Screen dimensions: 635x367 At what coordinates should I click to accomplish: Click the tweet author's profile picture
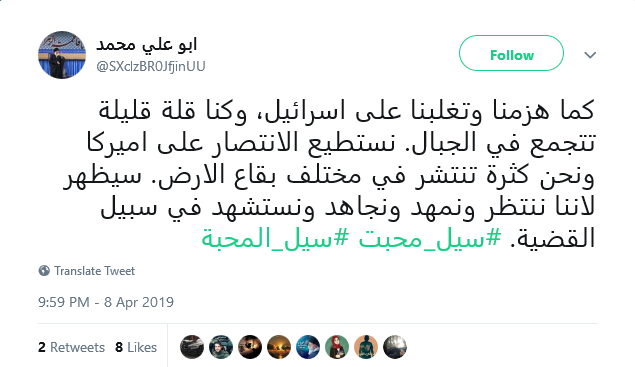tap(62, 55)
